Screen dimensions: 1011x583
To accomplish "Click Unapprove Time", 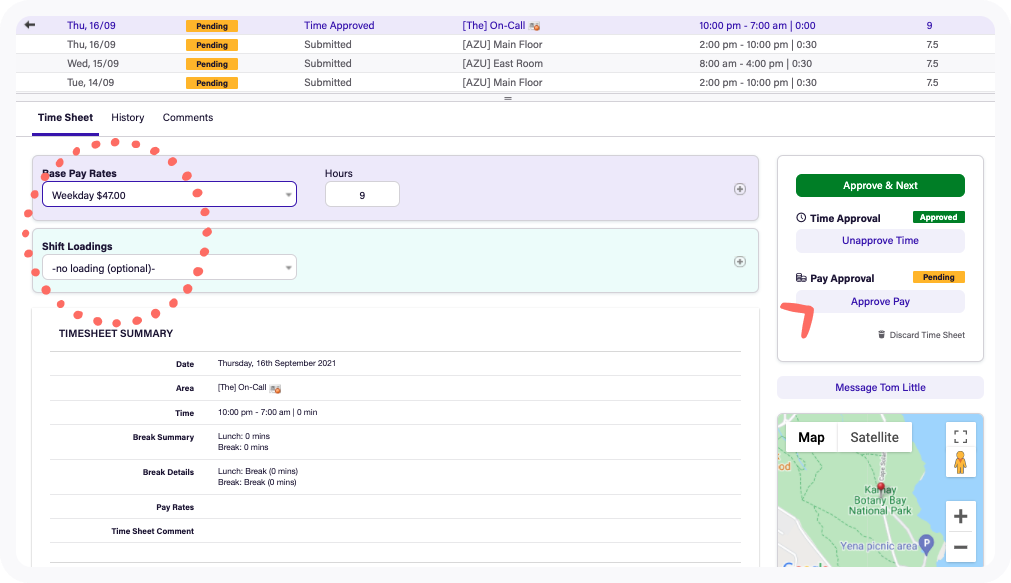I will coord(879,240).
